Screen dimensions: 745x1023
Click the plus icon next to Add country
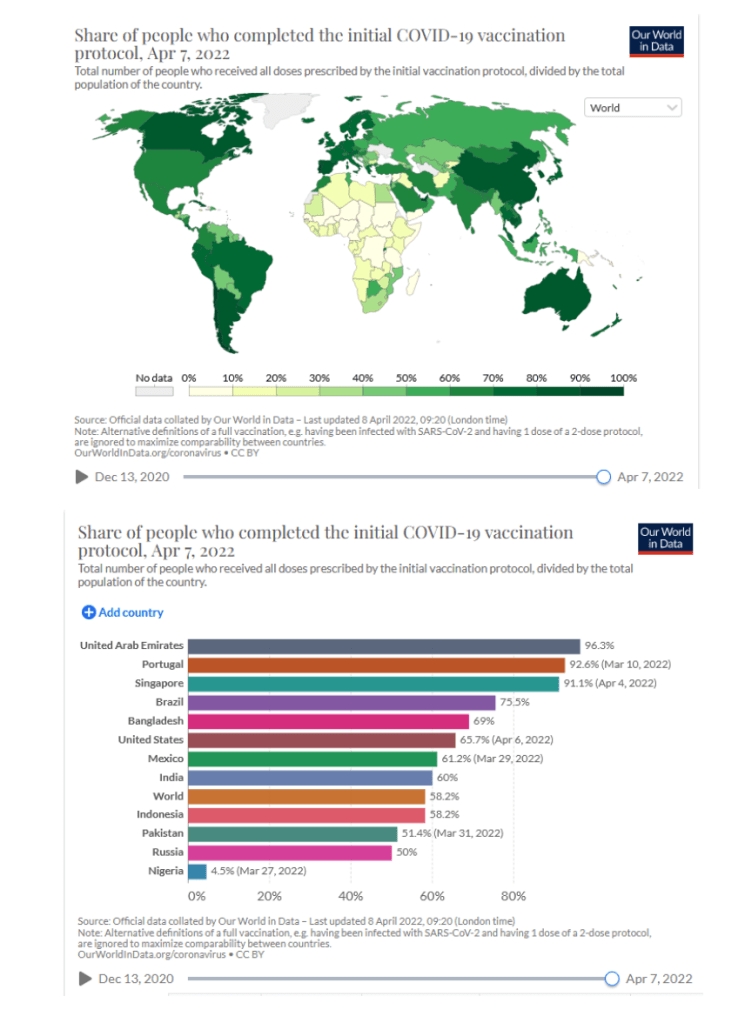(88, 612)
